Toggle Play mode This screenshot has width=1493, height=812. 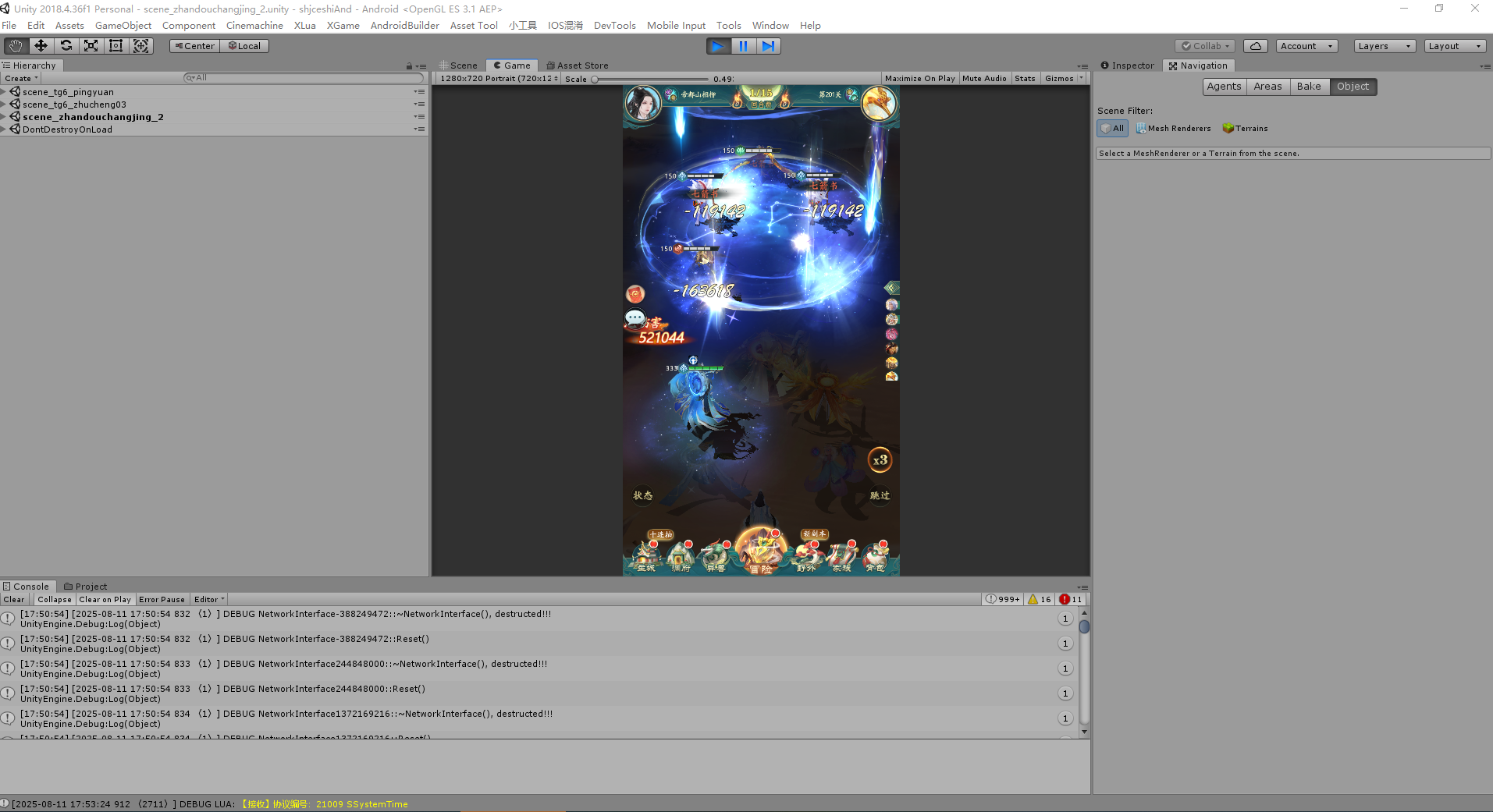(x=718, y=46)
